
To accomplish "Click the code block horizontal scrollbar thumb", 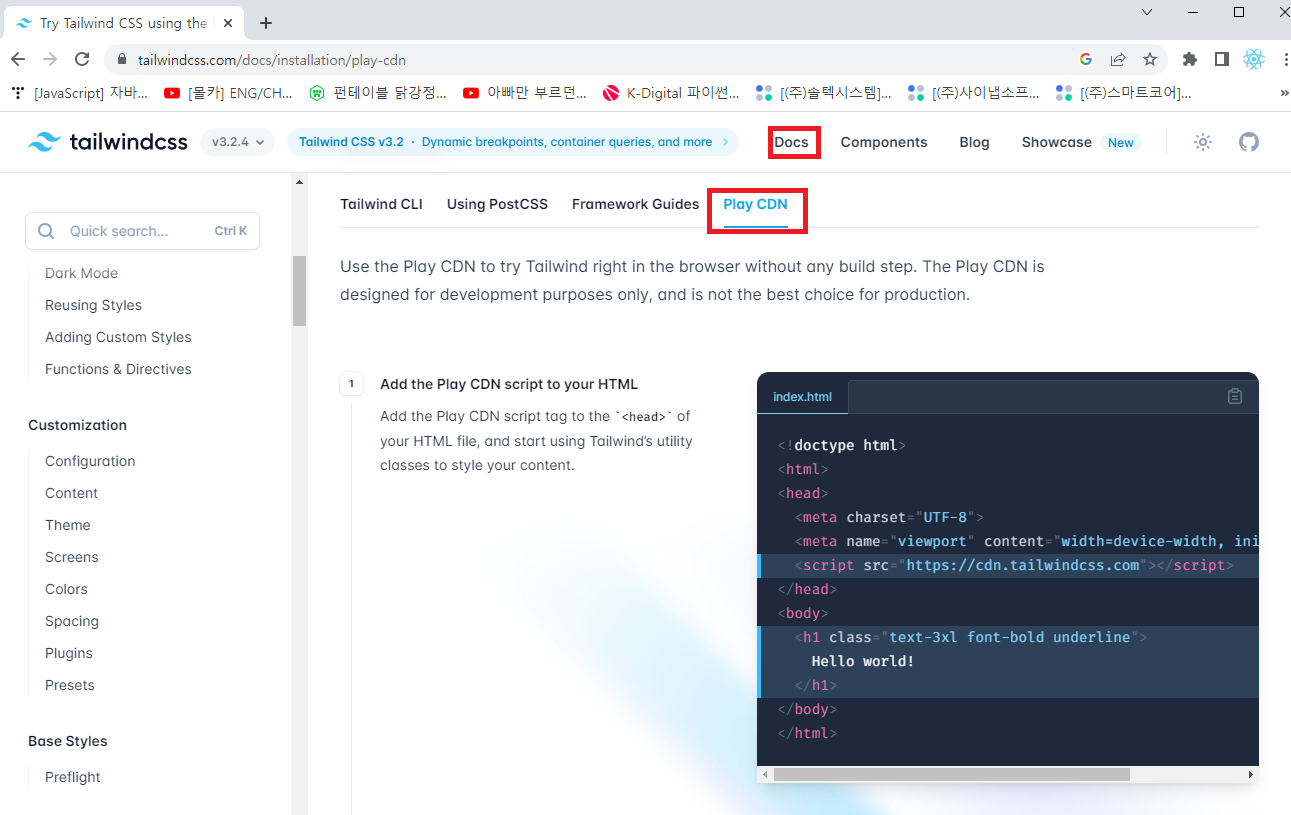I will pyautogui.click(x=951, y=774).
